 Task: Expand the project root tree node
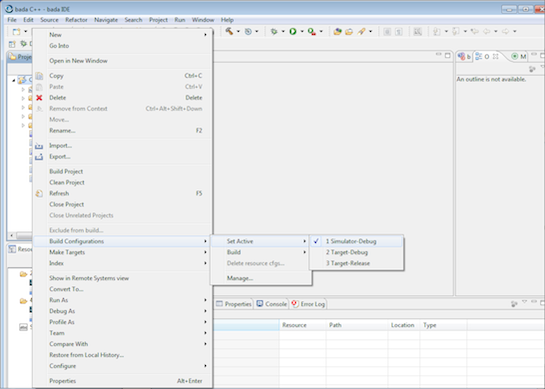coord(14,80)
